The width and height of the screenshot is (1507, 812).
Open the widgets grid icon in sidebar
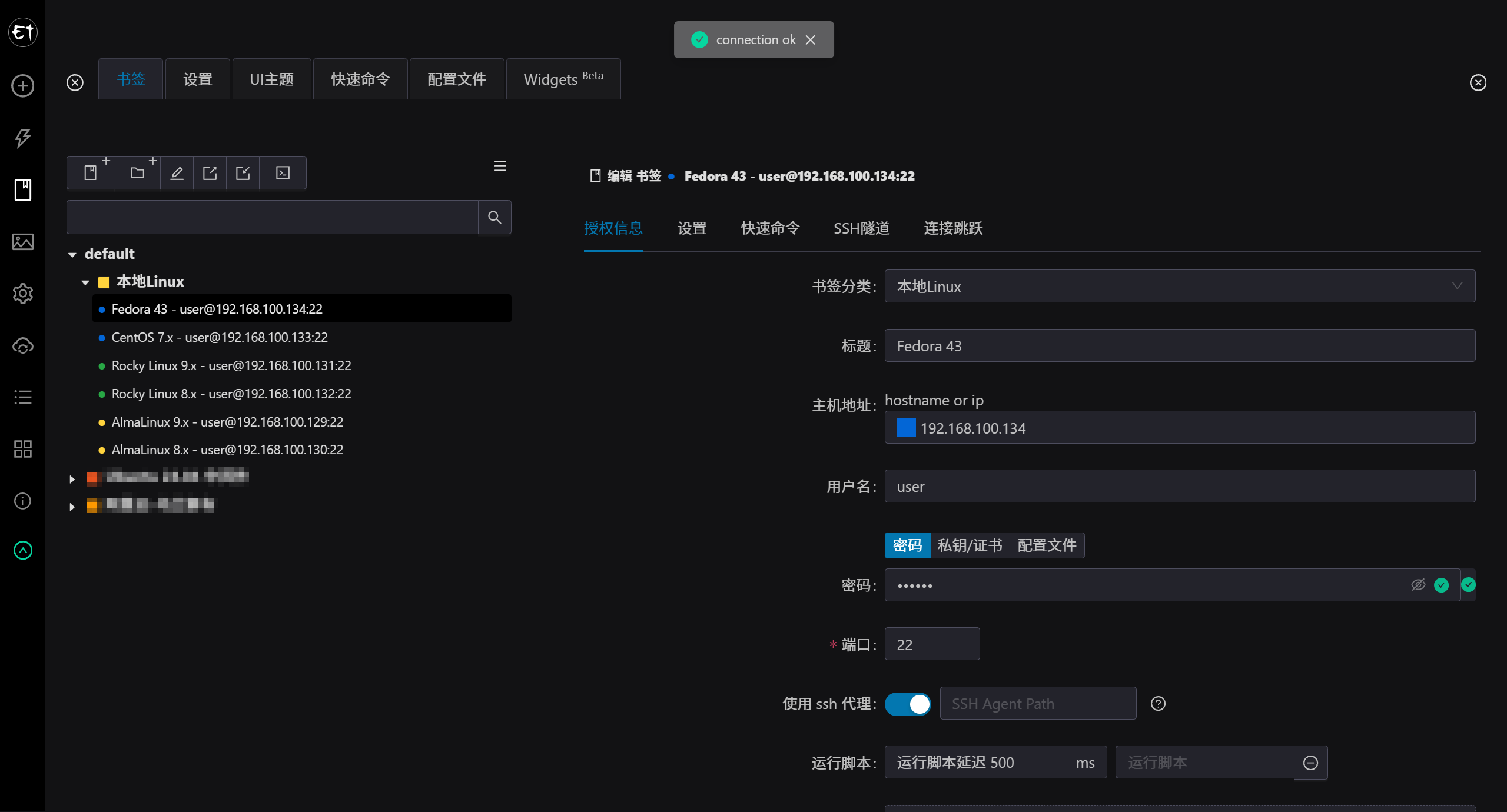(x=22, y=449)
